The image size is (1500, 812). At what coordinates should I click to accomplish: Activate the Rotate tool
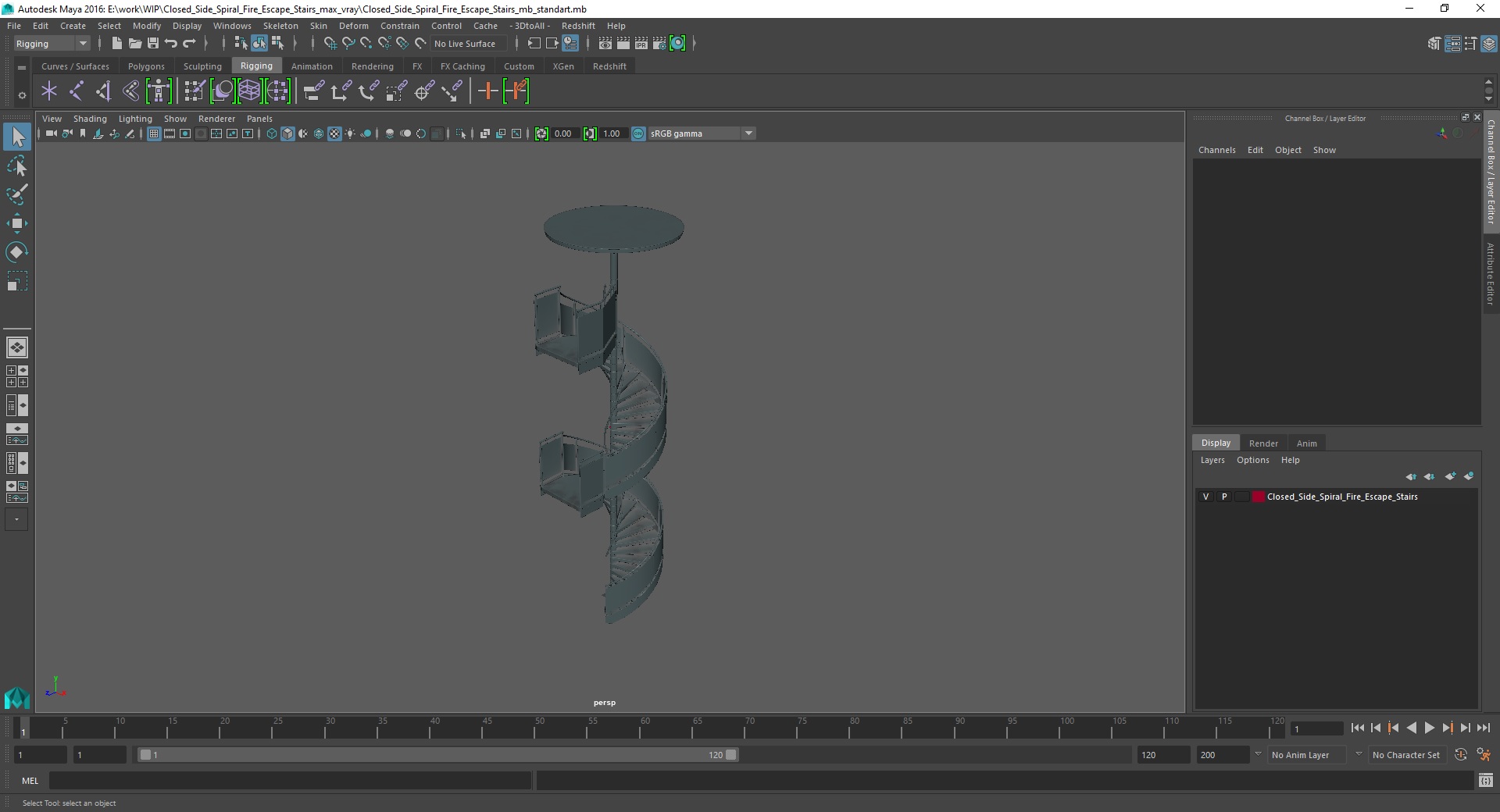click(x=17, y=252)
